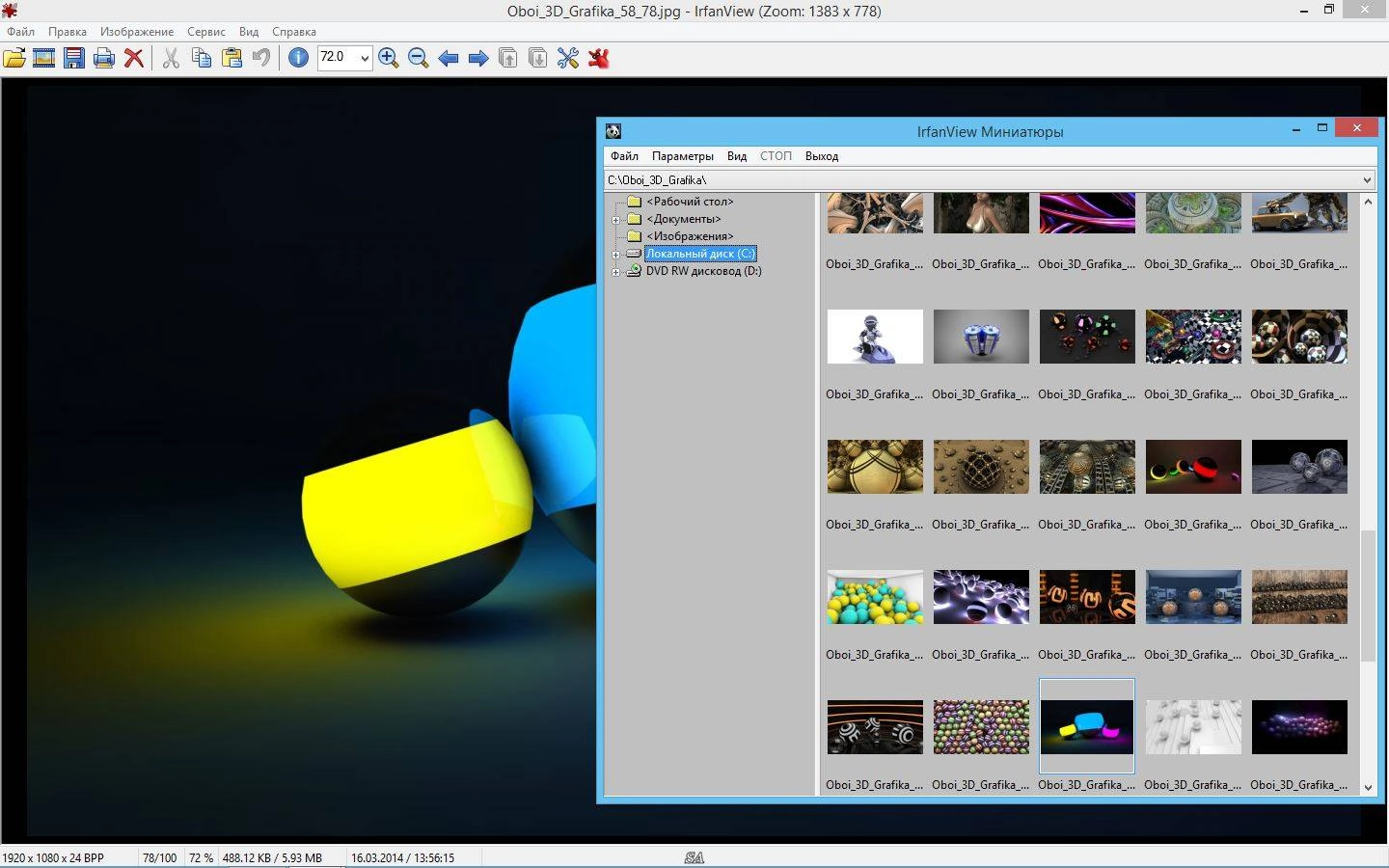Cut selection with the scissors icon

171,58
